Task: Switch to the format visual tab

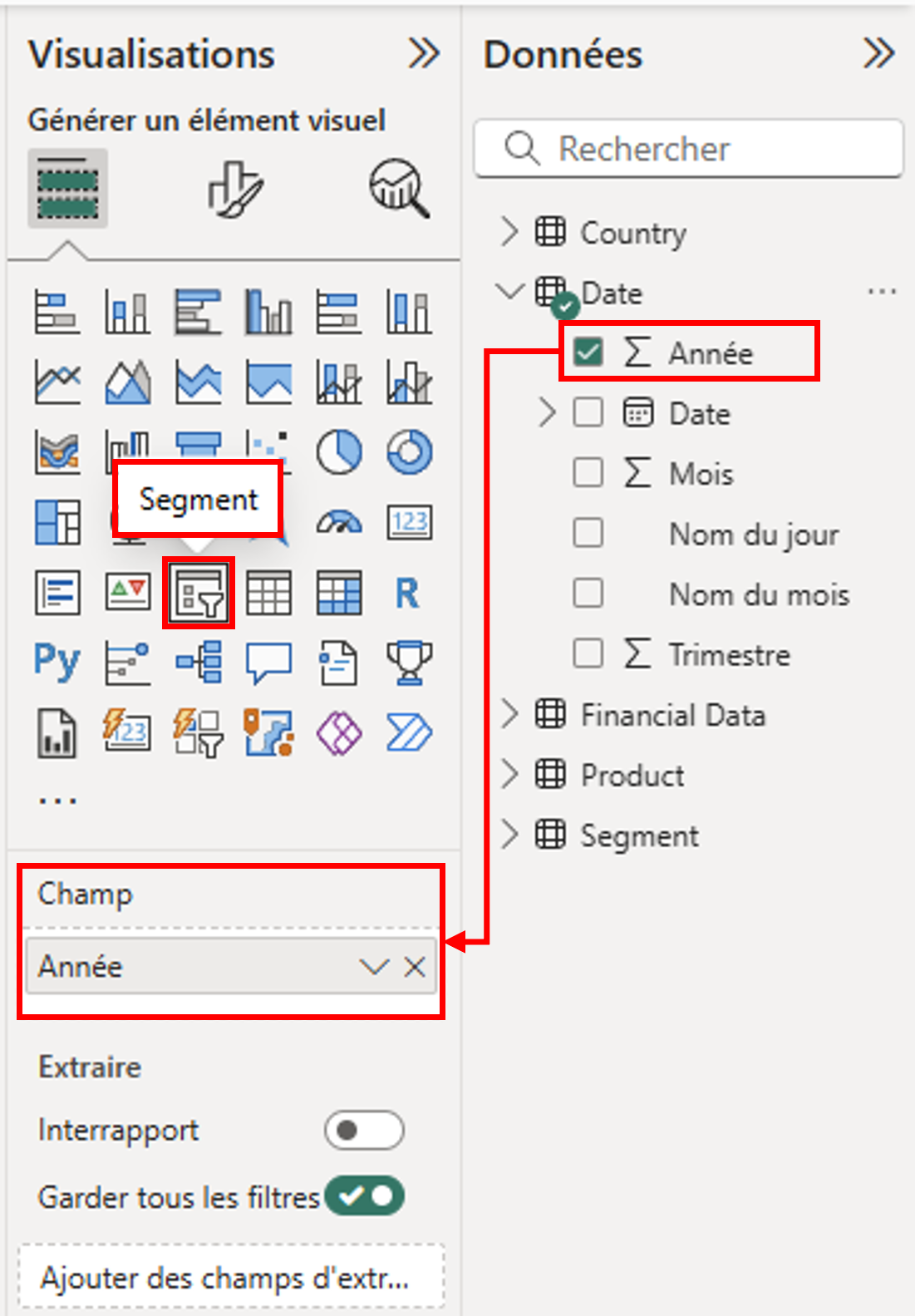Action: click(235, 189)
